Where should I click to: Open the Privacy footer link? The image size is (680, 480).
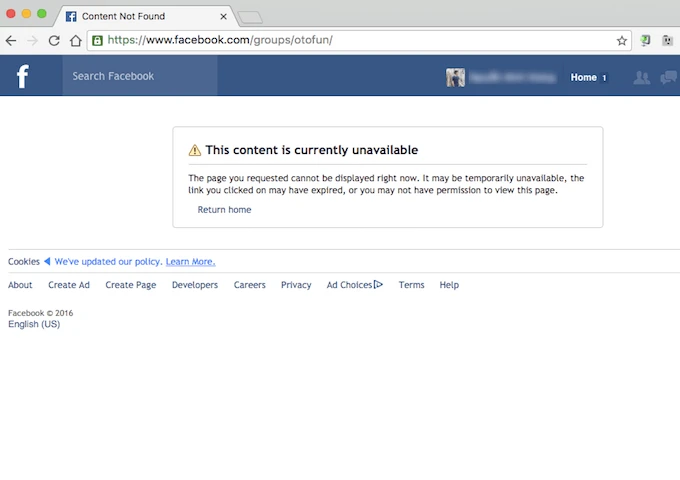296,285
